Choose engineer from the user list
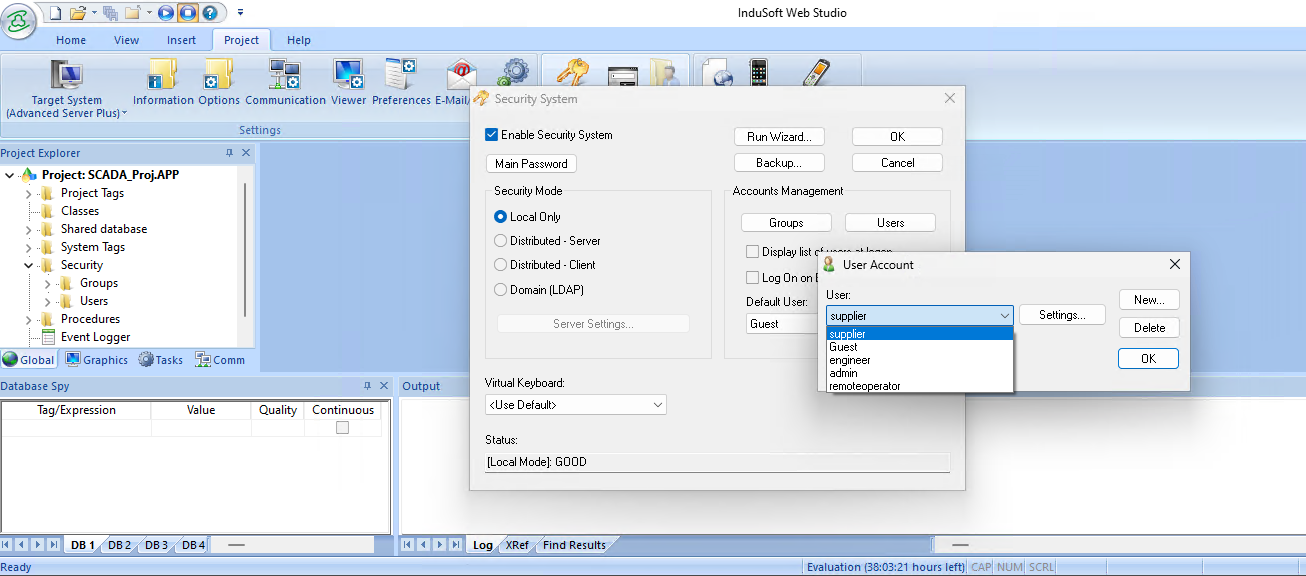Viewport: 1306px width, 576px height. coord(850,360)
